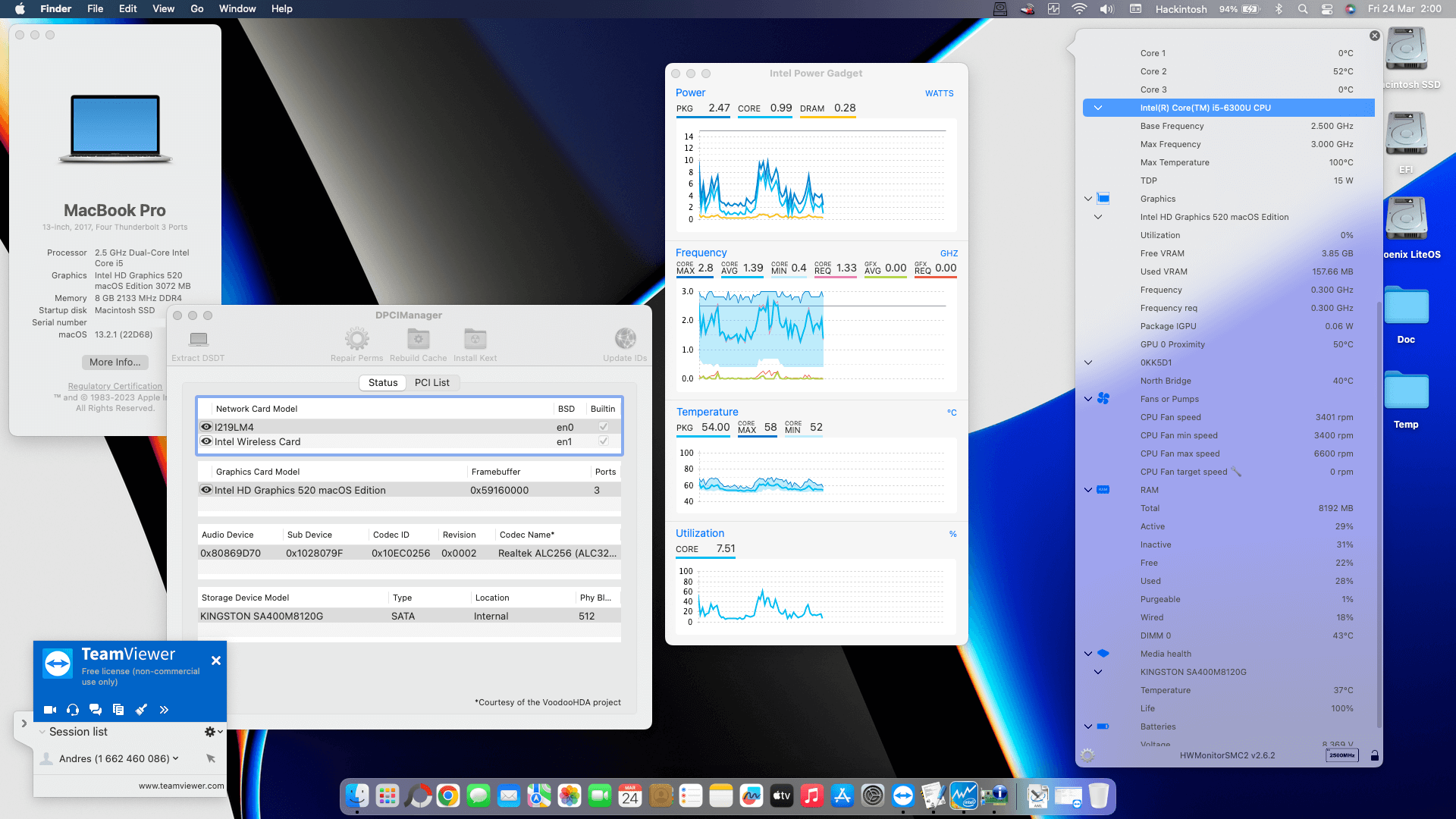This screenshot has height=819, width=1456.
Task: Toggle eye icon for Intel Wireless Card
Action: pos(206,441)
